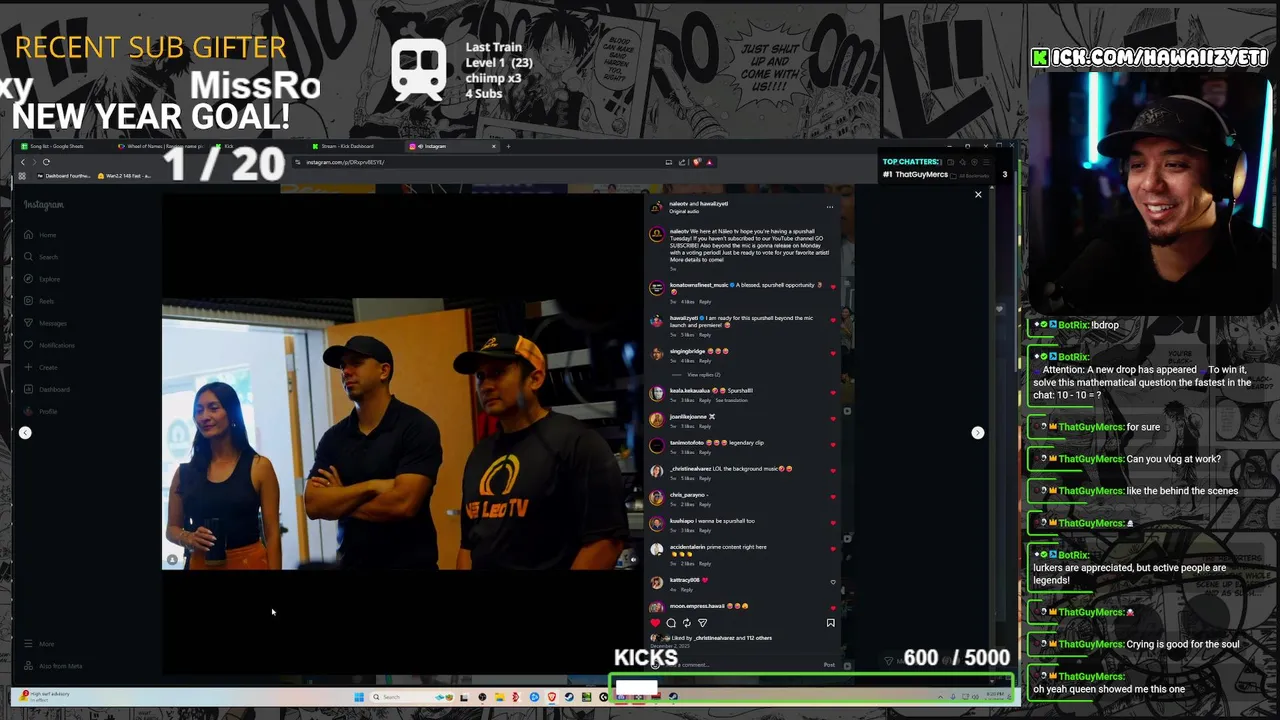Open weather advisory widget on taskbar
This screenshot has width=1280, height=720.
click(x=45, y=696)
